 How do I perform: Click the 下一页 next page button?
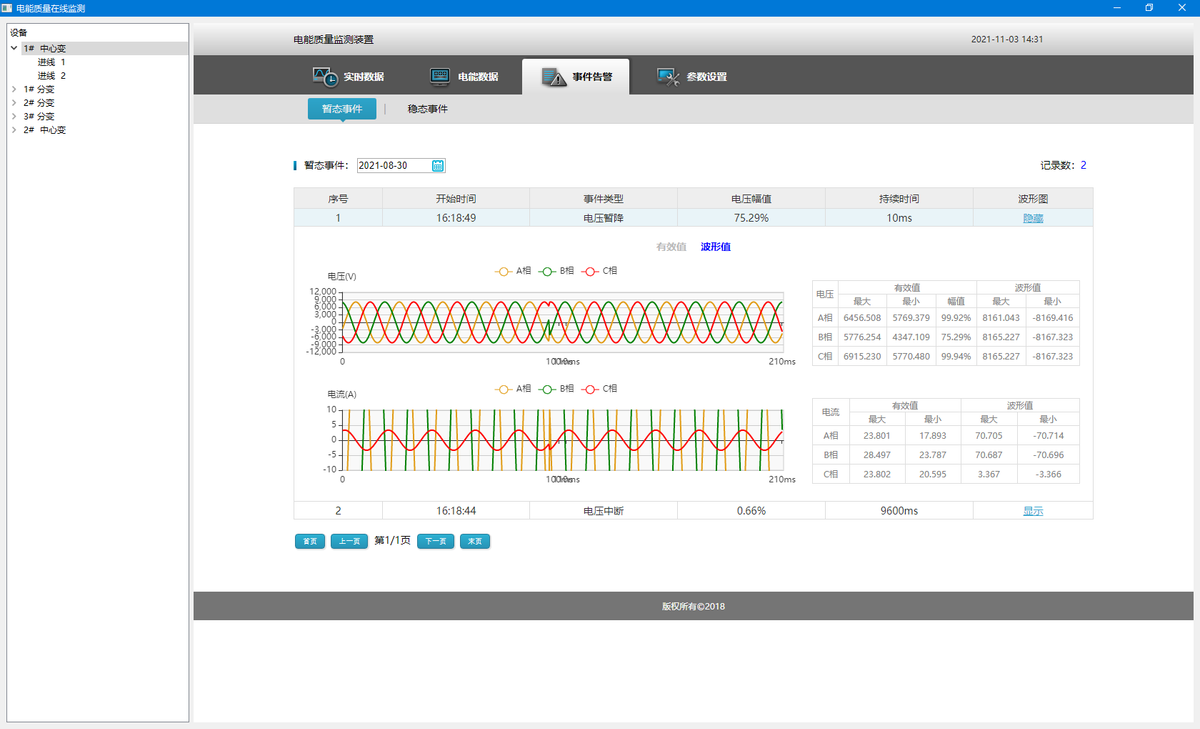click(x=435, y=541)
